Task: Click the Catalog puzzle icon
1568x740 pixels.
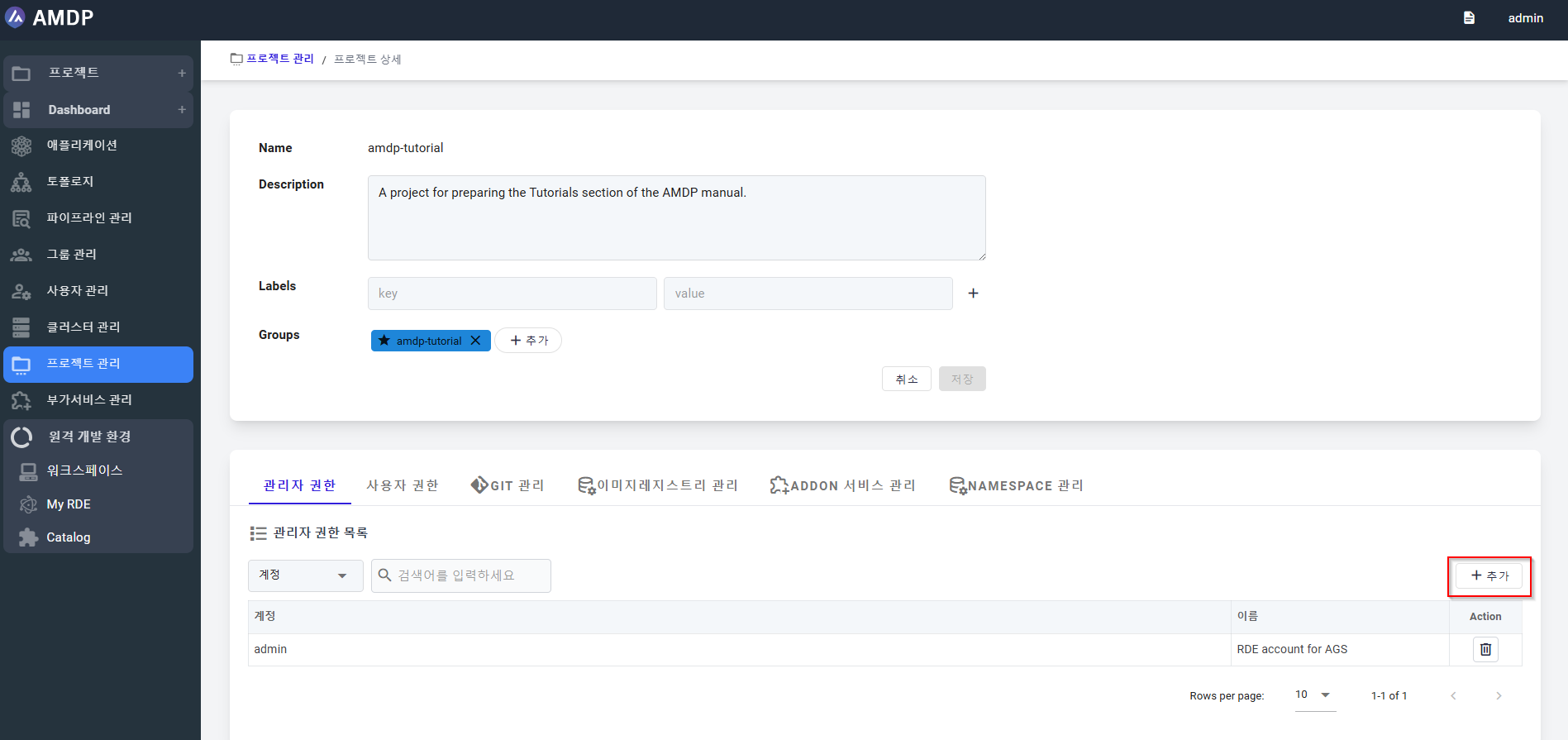Action: click(29, 537)
